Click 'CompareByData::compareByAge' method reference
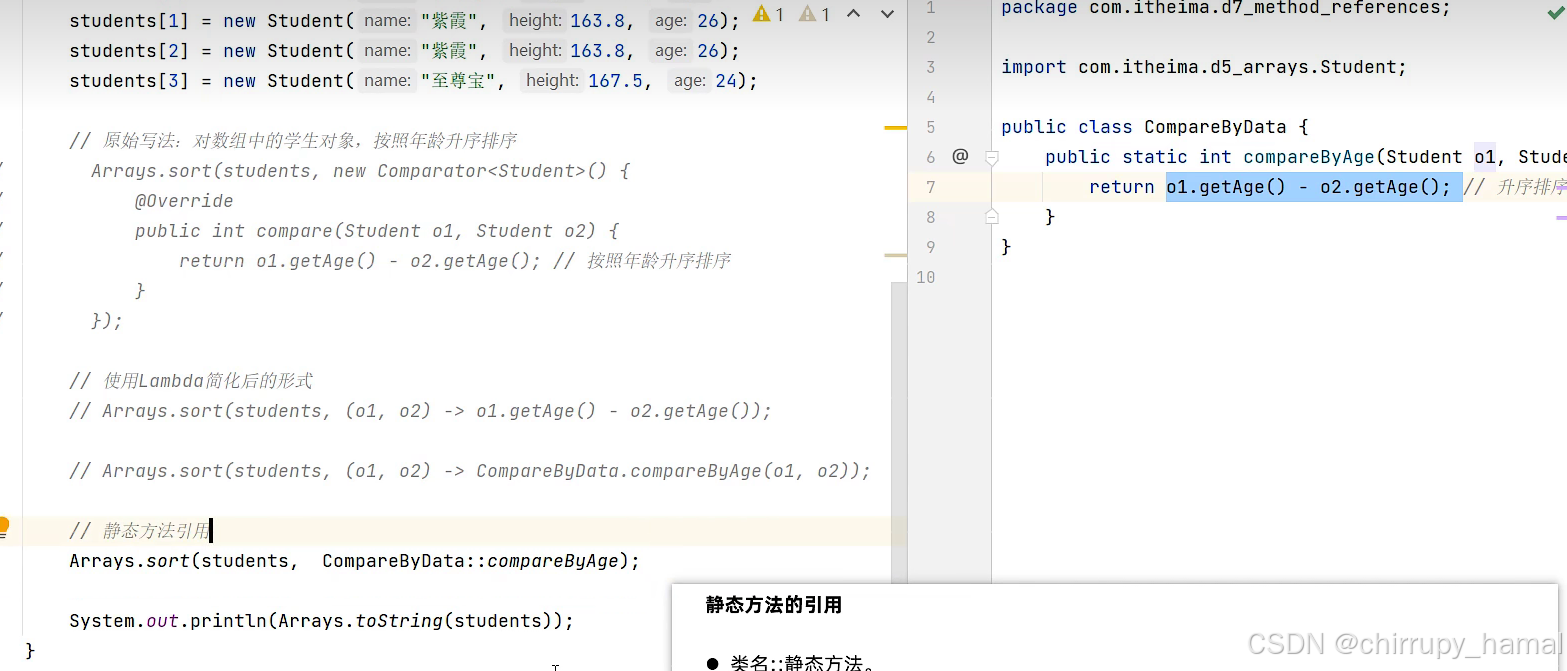1567x671 pixels. [x=471, y=561]
